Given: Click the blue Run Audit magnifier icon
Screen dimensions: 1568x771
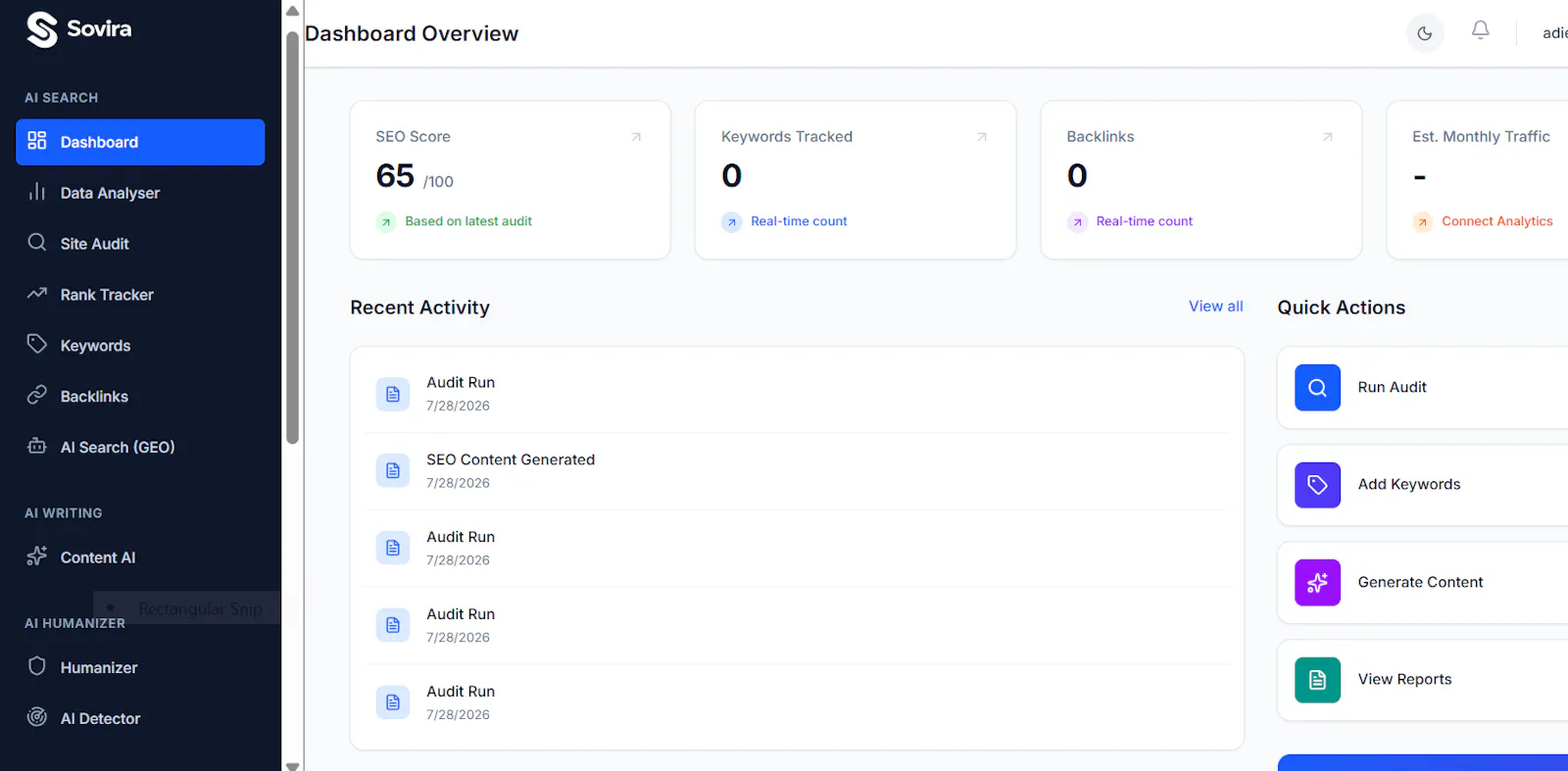Looking at the screenshot, I should tap(1317, 387).
